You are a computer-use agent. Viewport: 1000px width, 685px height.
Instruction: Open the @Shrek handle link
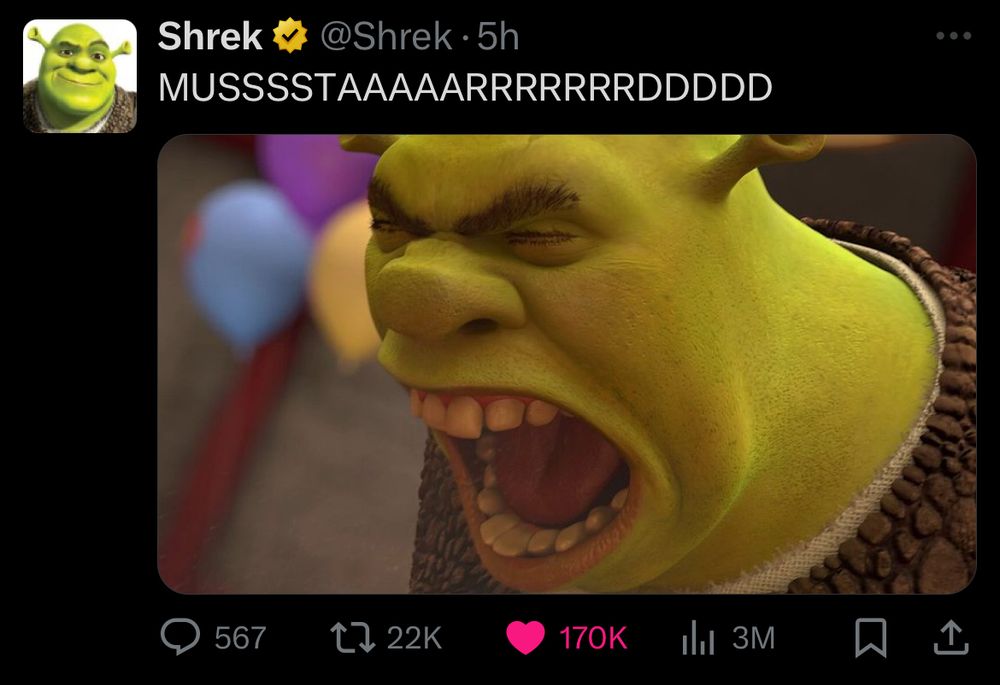pos(386,36)
